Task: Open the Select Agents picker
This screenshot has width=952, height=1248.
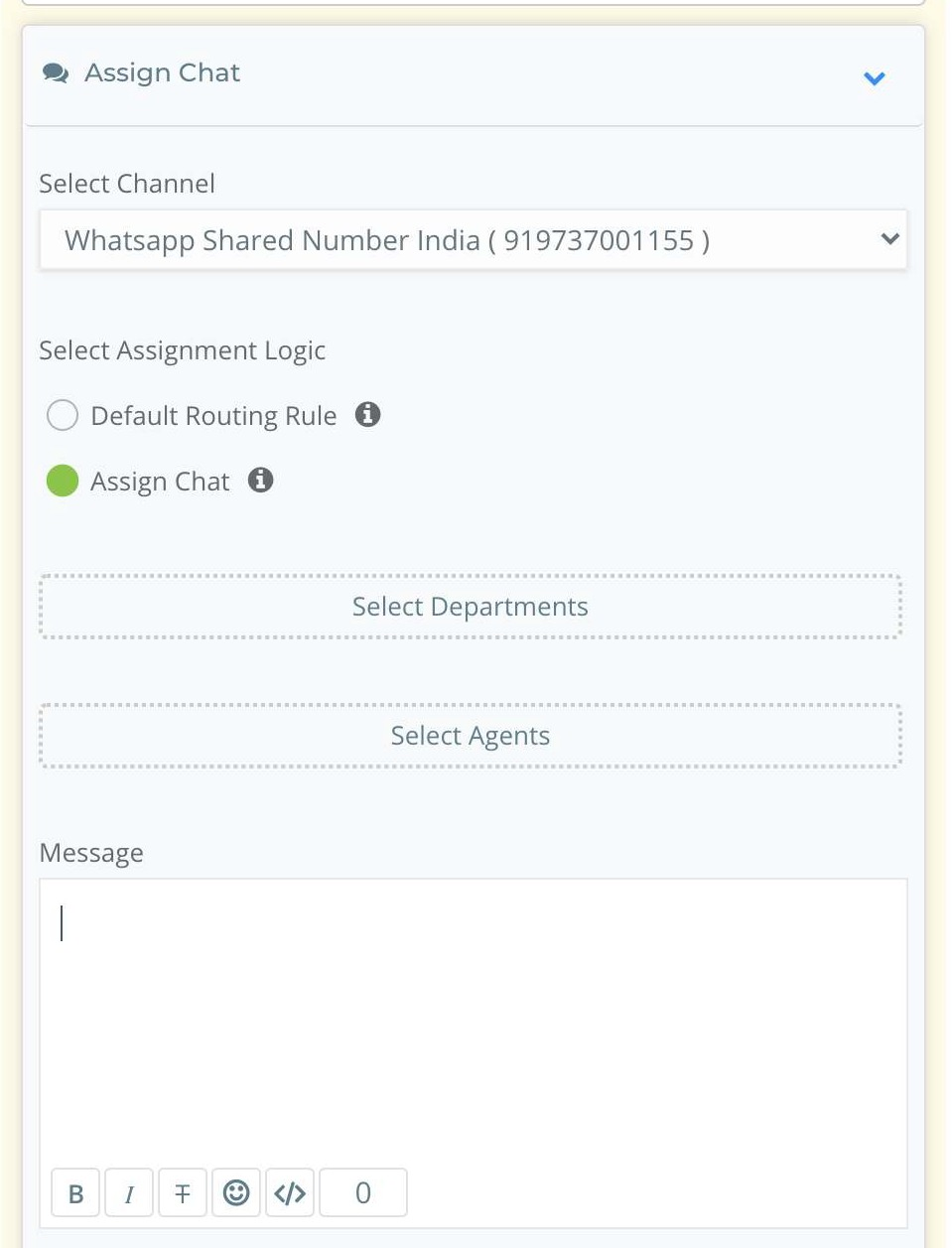Action: (471, 736)
